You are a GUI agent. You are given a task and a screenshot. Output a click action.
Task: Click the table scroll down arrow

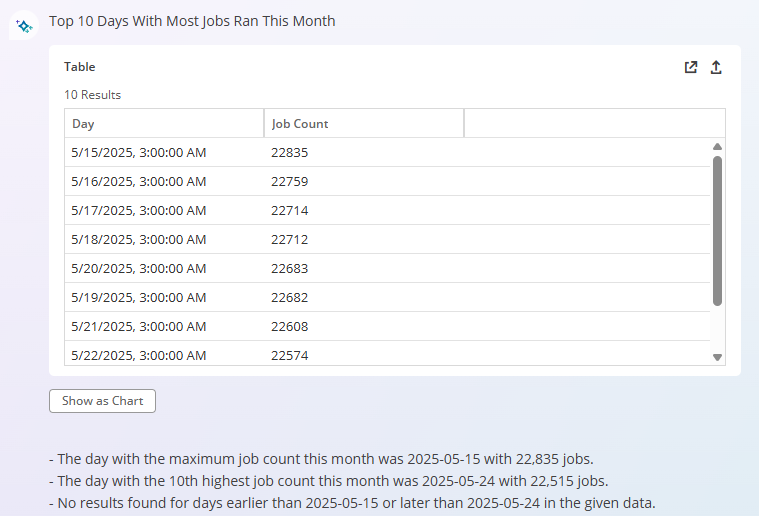pos(717,357)
